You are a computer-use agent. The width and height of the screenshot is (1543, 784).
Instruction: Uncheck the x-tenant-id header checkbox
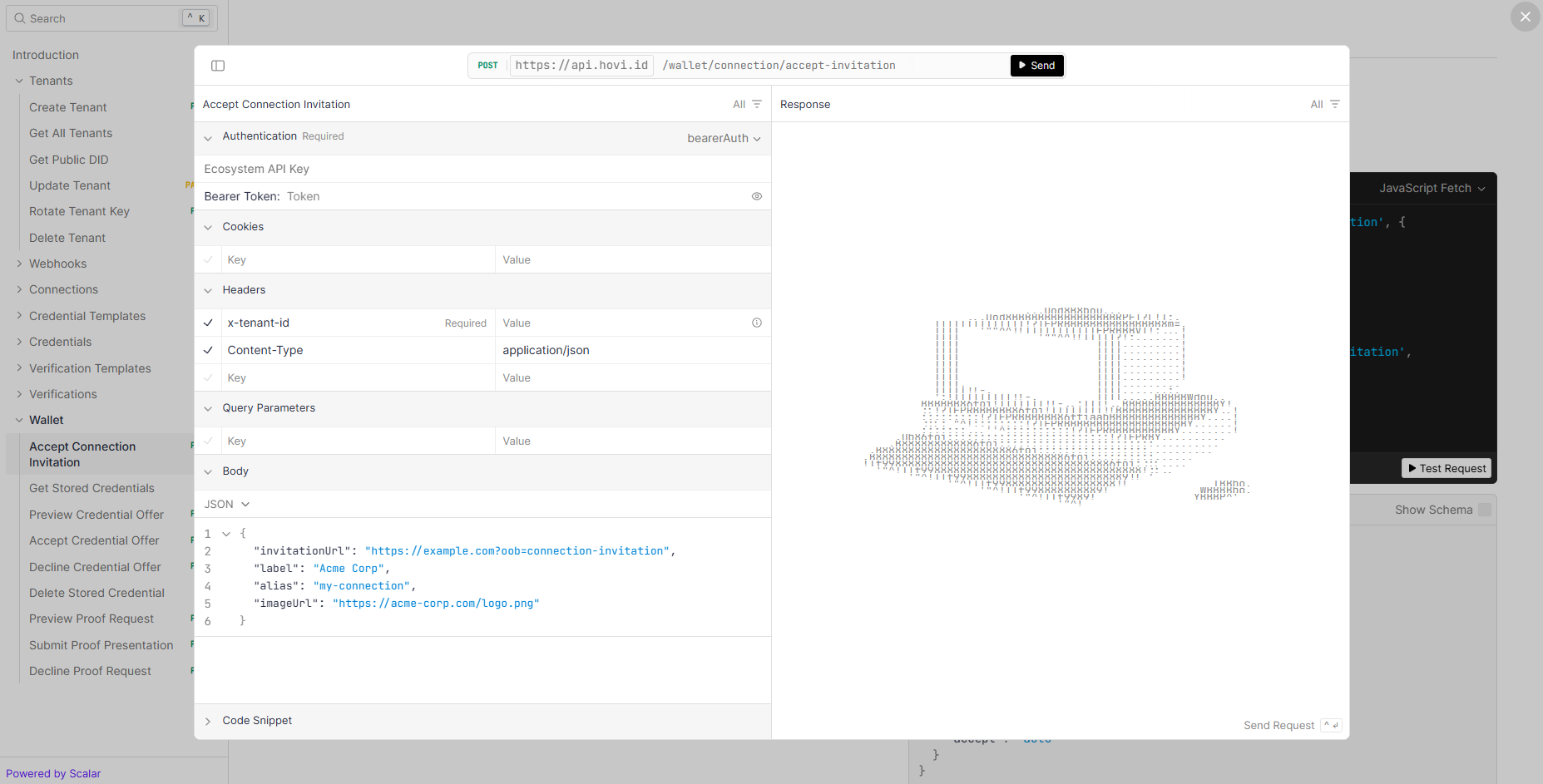coord(208,323)
